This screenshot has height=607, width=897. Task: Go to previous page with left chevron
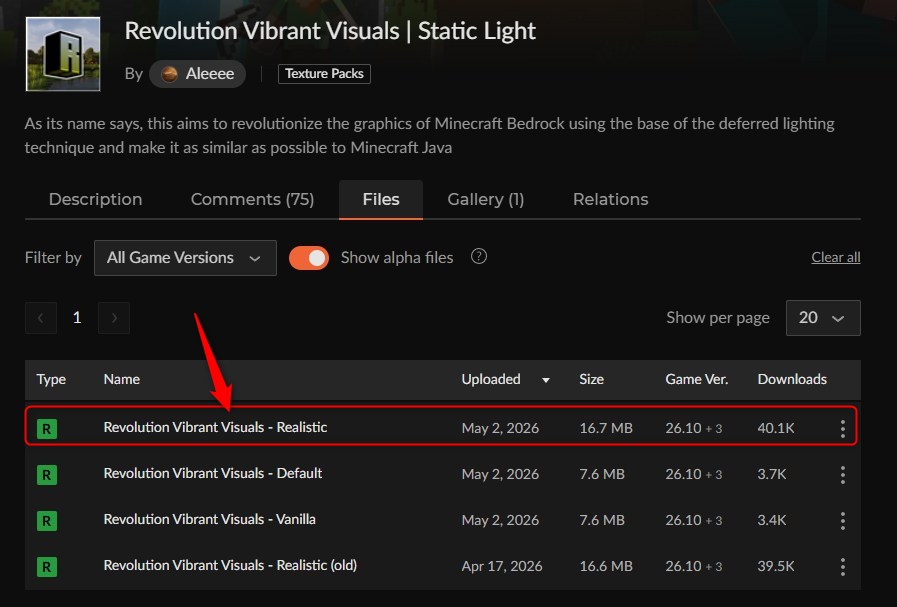(41, 318)
